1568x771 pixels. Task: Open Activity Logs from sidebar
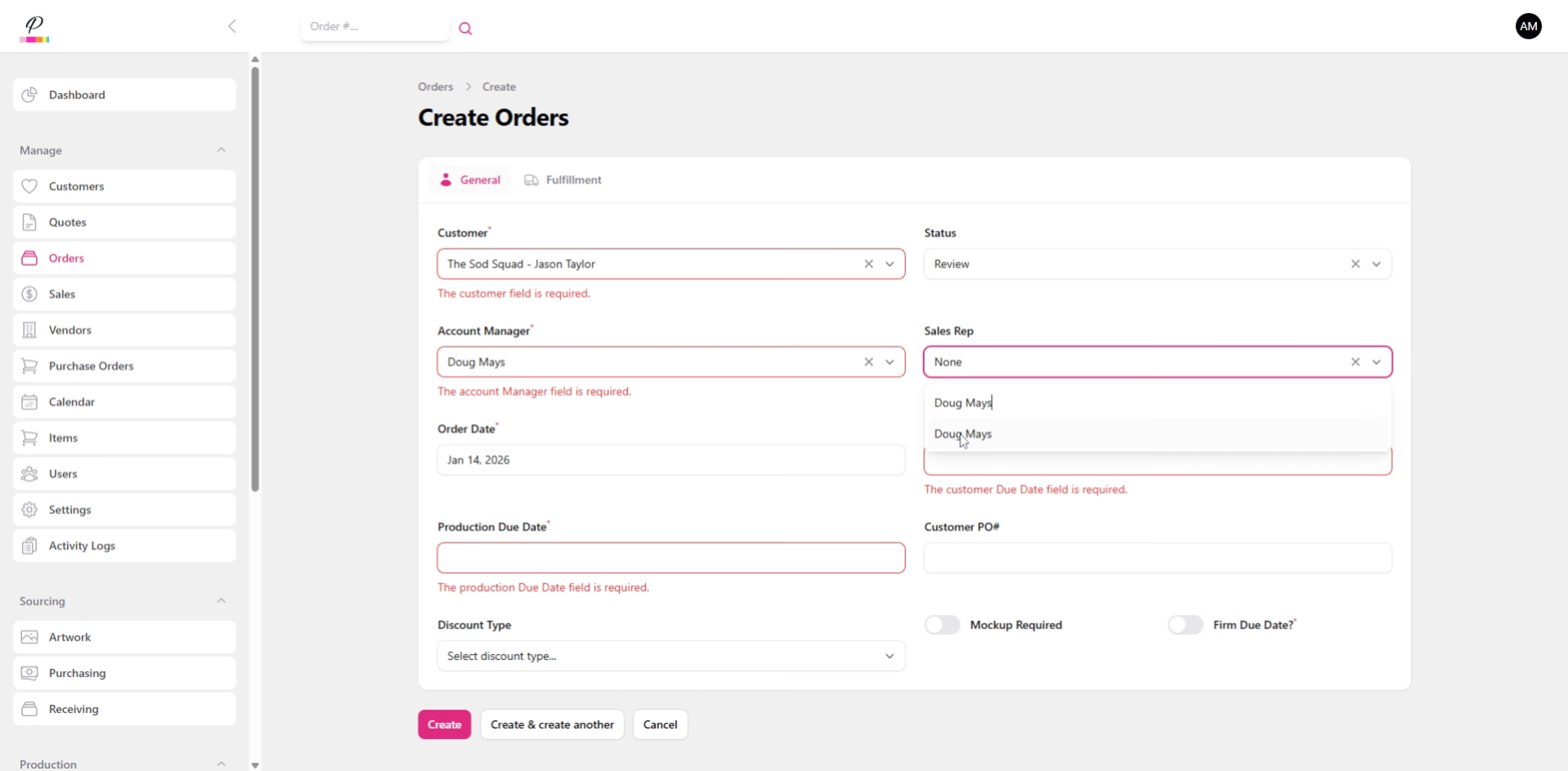124,546
